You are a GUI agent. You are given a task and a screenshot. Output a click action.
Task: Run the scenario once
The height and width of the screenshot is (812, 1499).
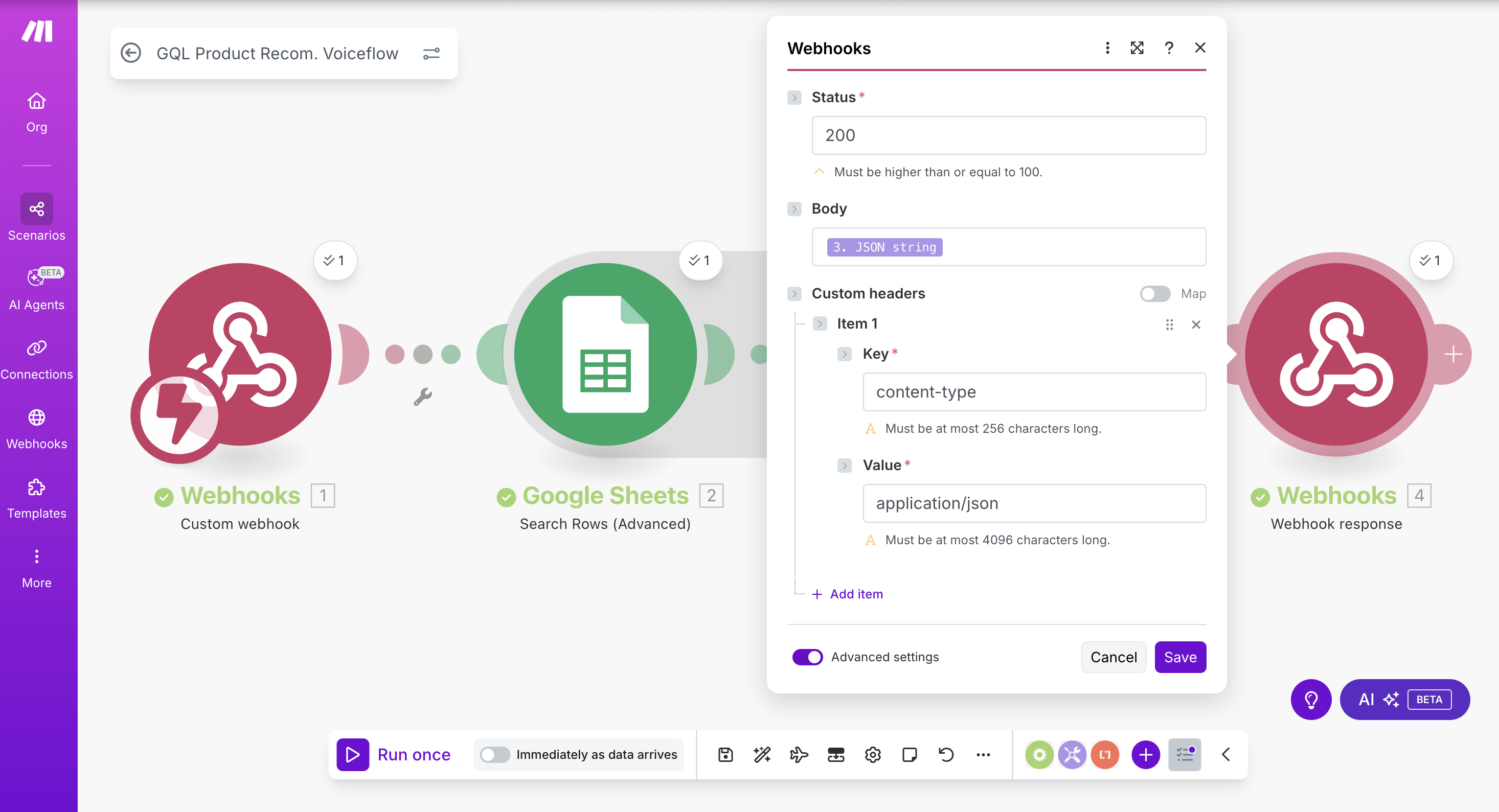(x=394, y=754)
